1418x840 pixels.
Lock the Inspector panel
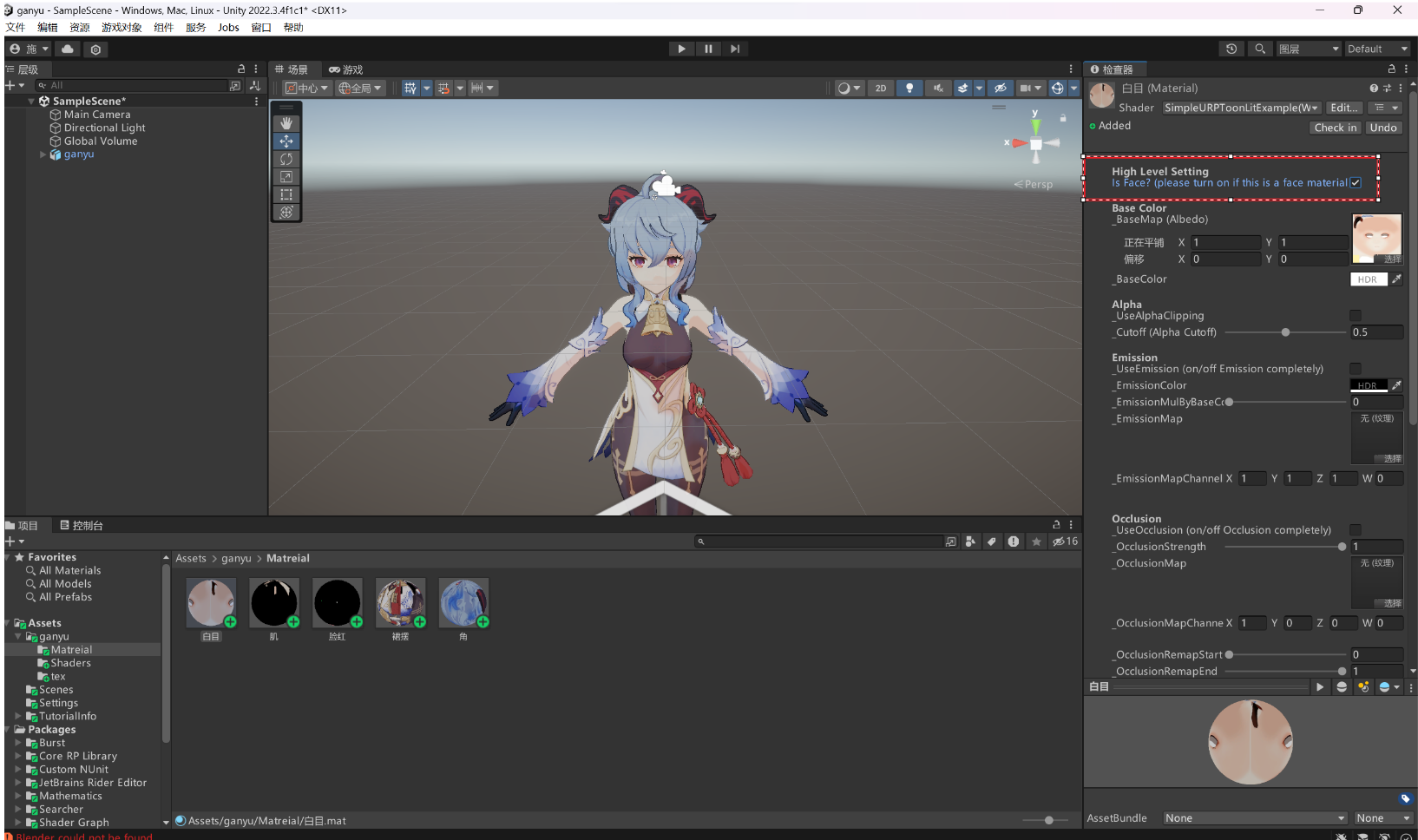(1391, 69)
